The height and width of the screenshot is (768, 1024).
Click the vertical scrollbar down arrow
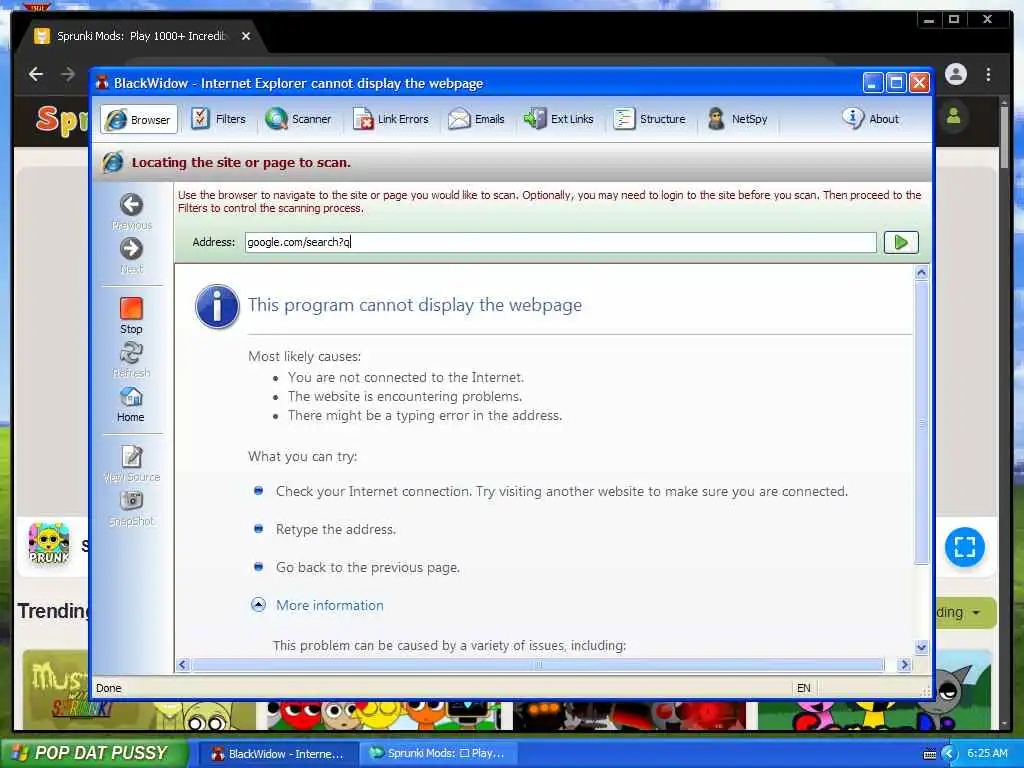(921, 647)
